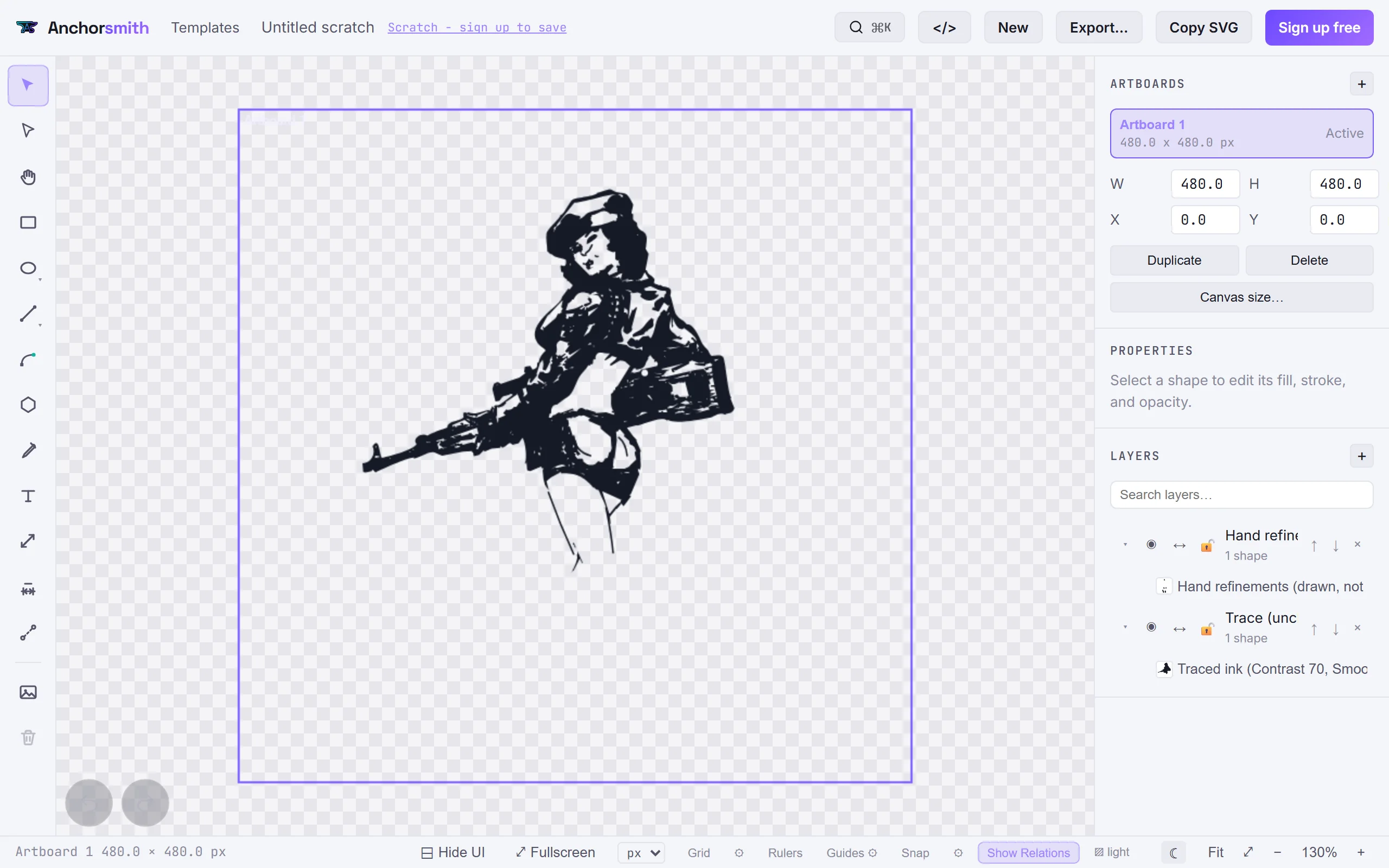Click Duplicate artboard button
The image size is (1389, 868).
click(1174, 260)
